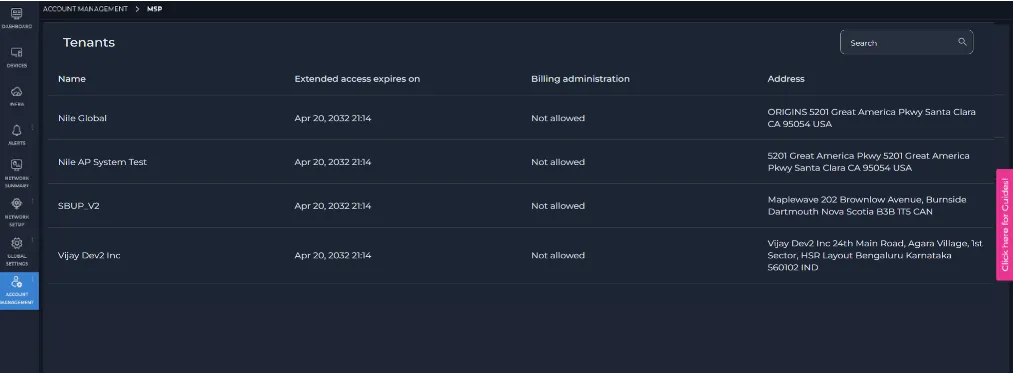Select the Nile Global tenant
The image size is (1014, 374).
82,118
